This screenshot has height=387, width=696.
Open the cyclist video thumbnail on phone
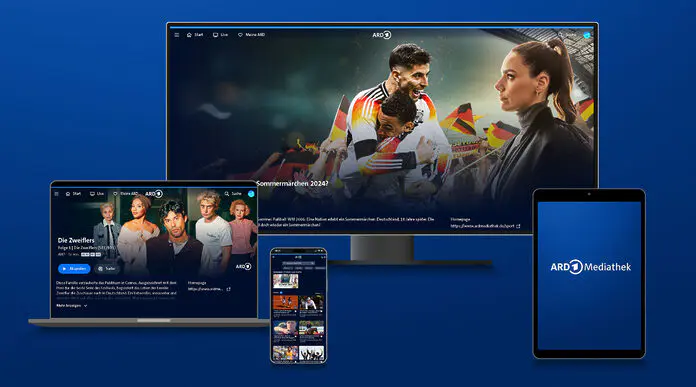tap(311, 302)
